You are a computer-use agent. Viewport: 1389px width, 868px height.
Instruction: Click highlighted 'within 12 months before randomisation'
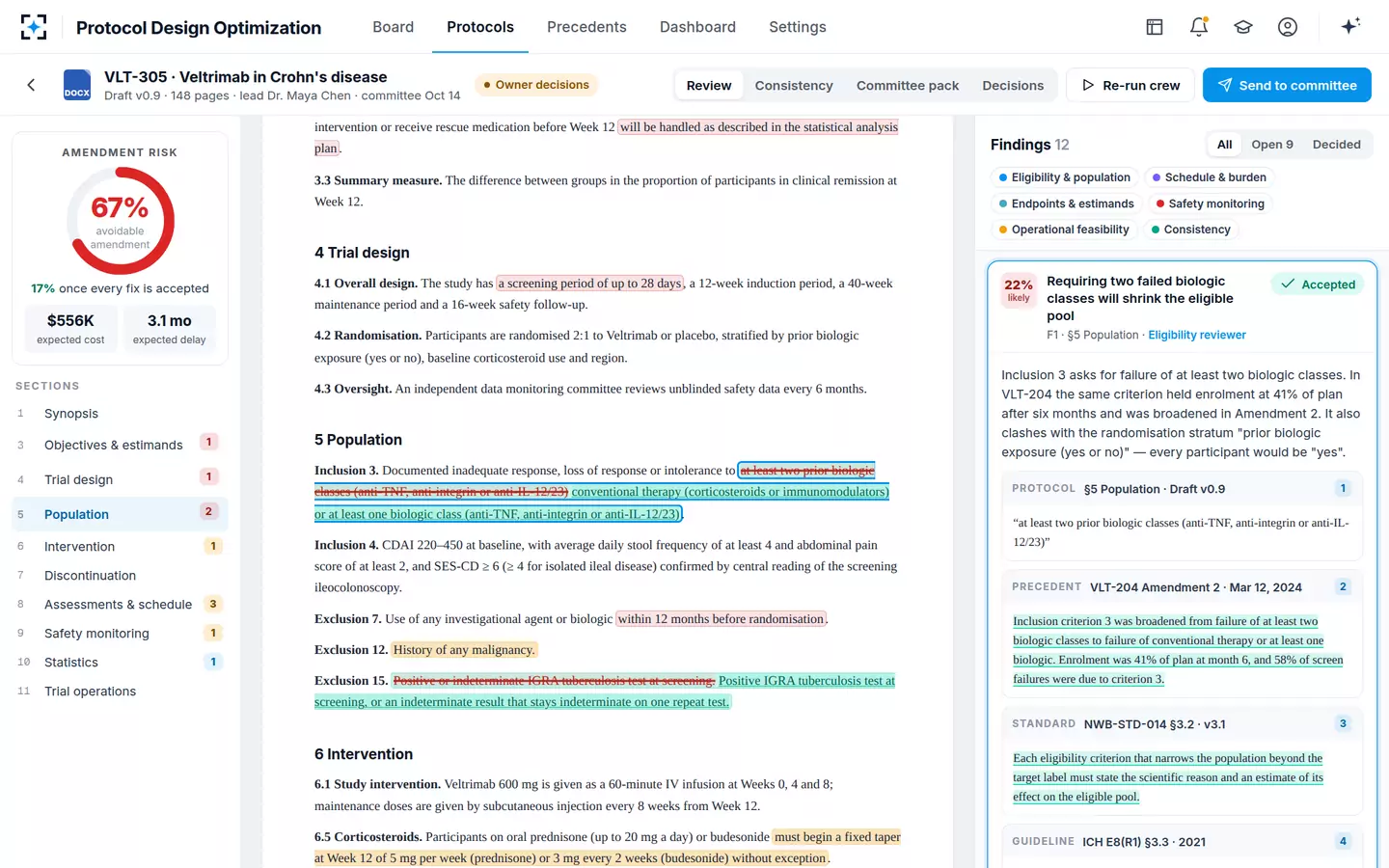click(x=722, y=619)
